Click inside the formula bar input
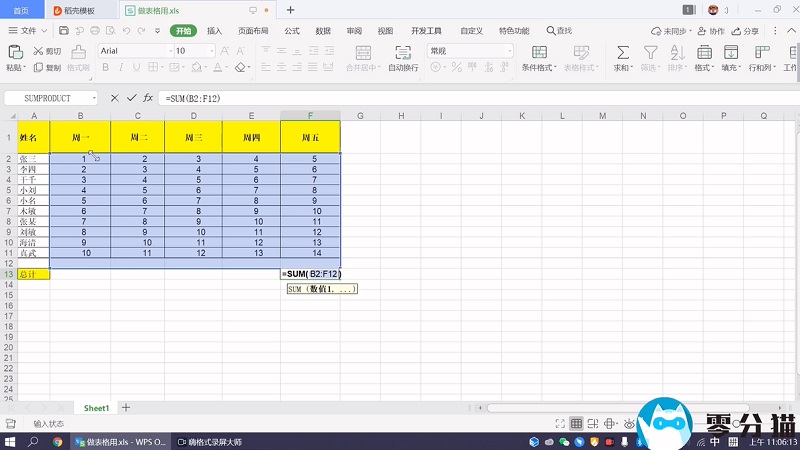The height and width of the screenshot is (450, 800). pyautogui.click(x=450, y=98)
